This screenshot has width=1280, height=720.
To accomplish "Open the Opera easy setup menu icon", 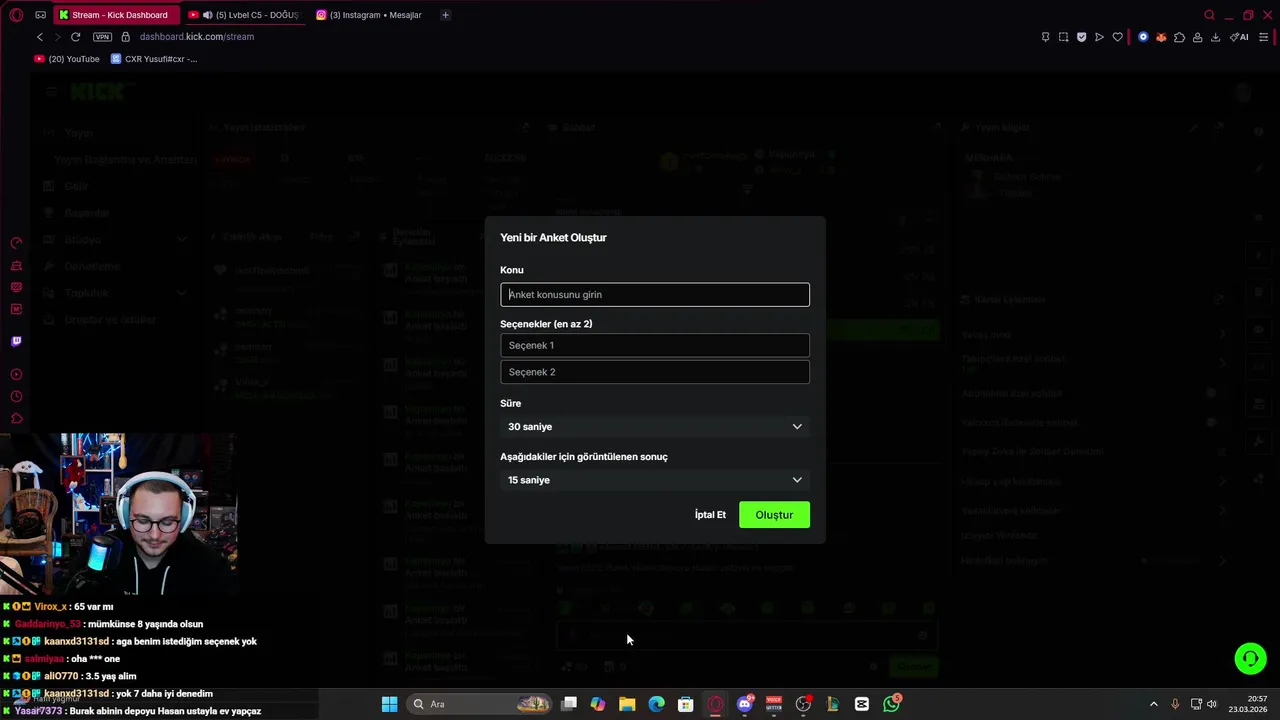I will (x=1264, y=37).
